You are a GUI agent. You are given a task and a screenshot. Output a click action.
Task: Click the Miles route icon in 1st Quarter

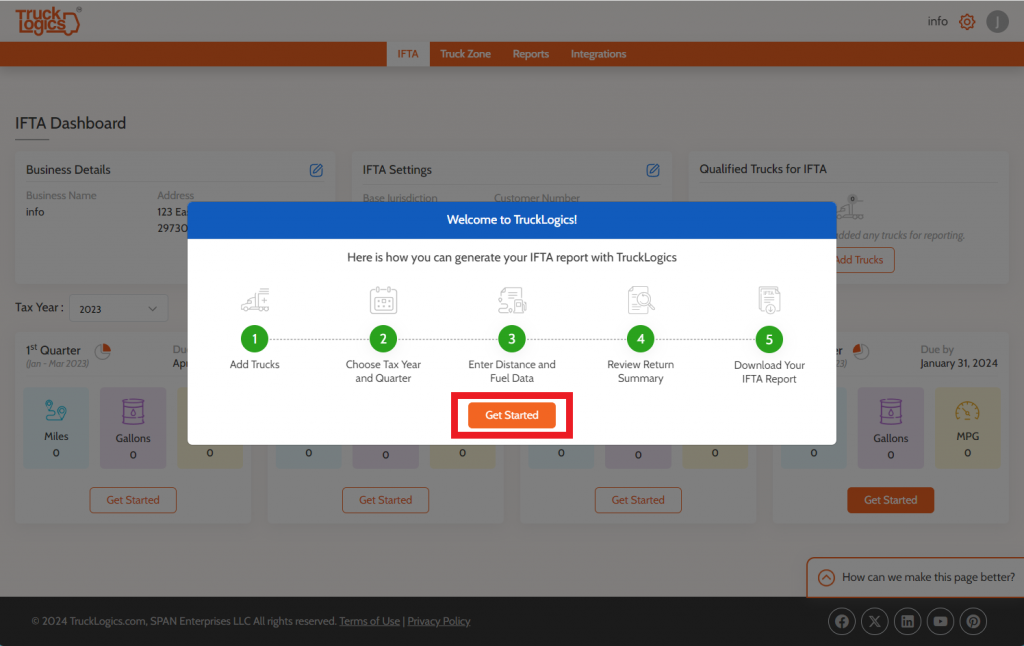point(56,411)
